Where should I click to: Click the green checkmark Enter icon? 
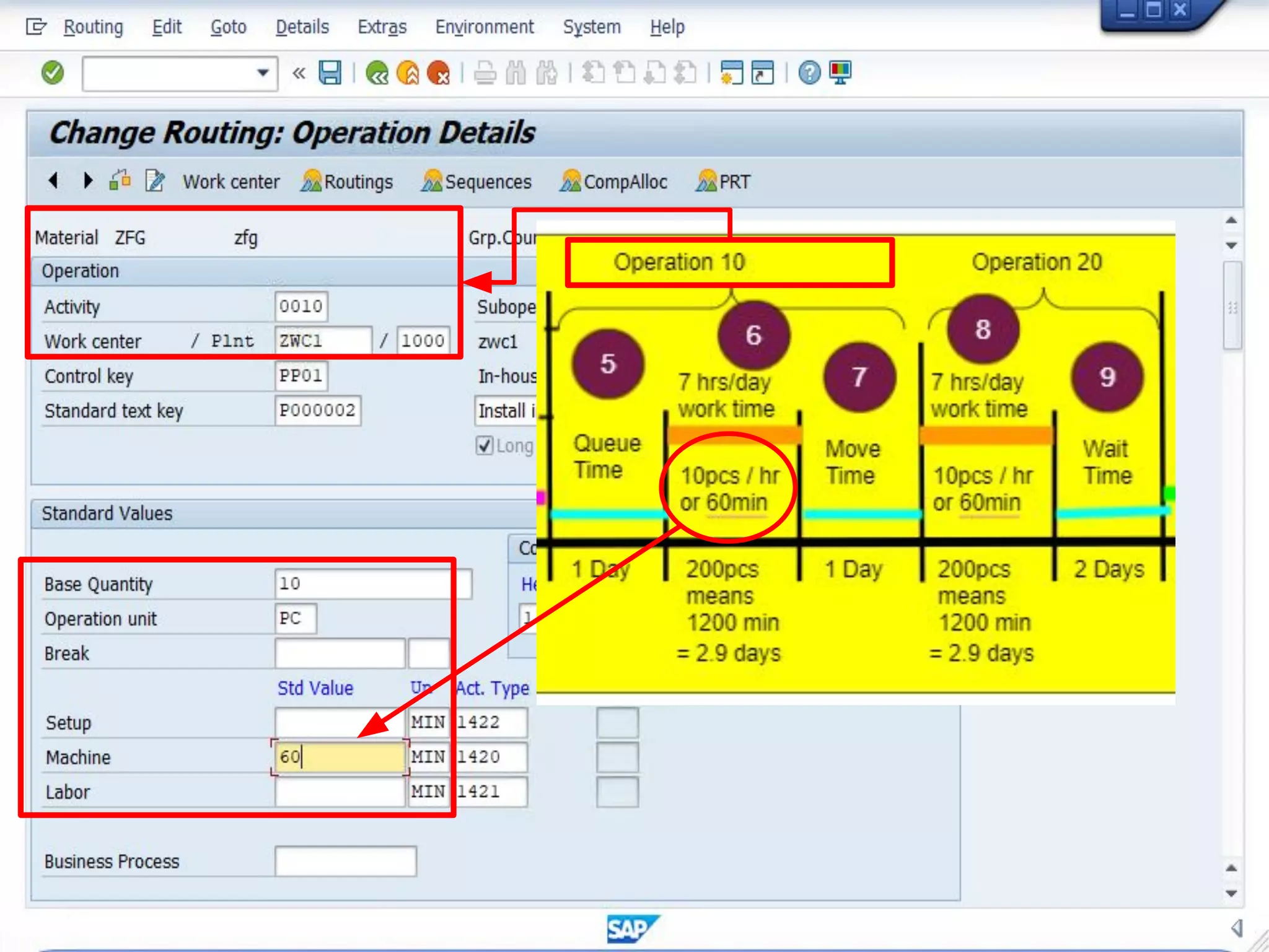point(53,73)
